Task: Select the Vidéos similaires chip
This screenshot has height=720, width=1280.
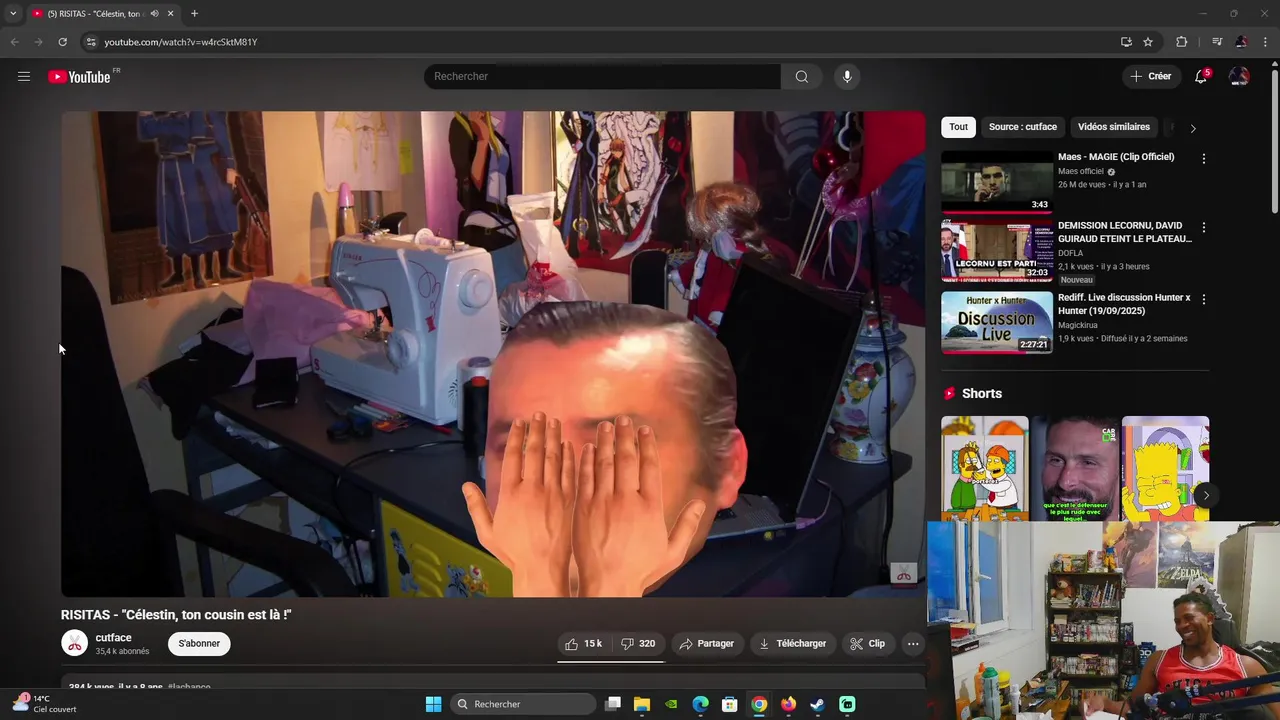Action: [x=1113, y=127]
